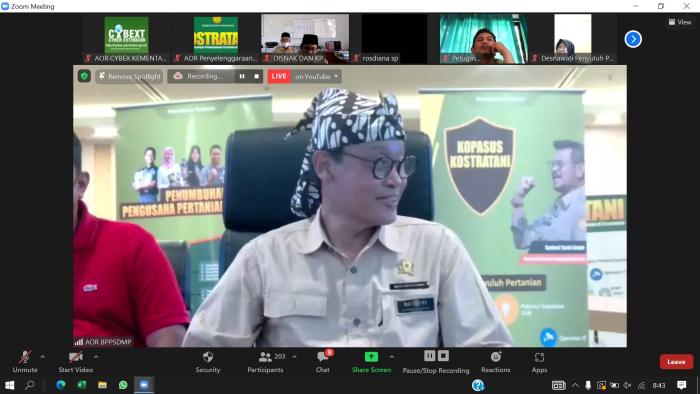This screenshot has width=700, height=394.
Task: Start Video using the camera toggle
Action: [75, 362]
